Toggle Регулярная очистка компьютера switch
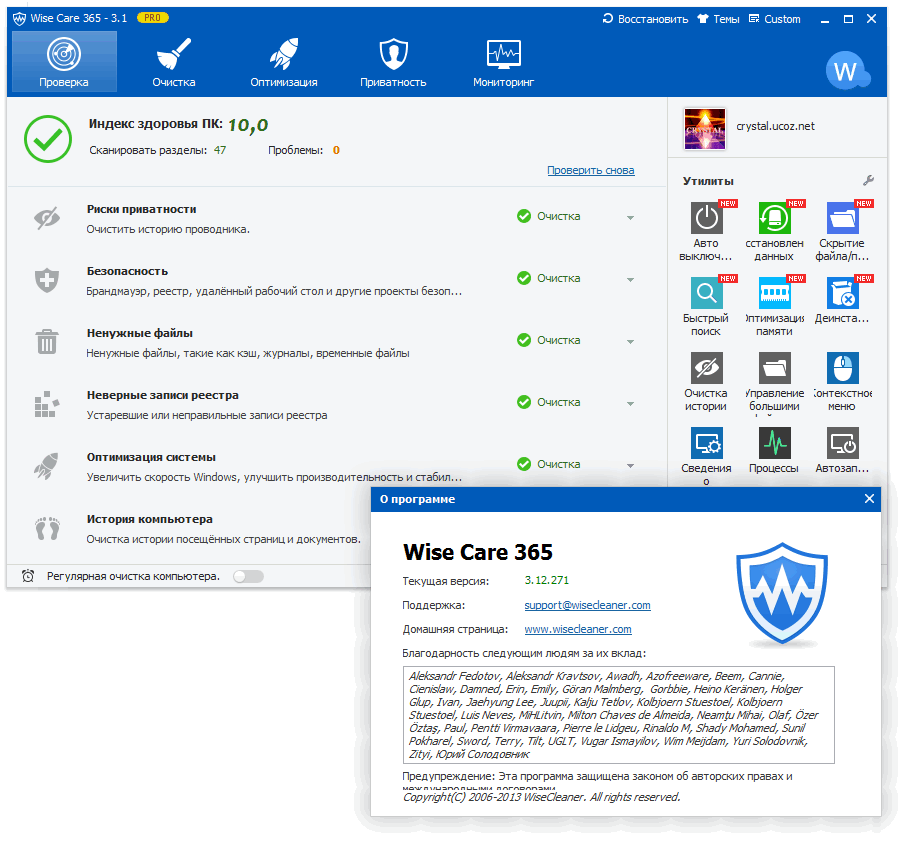Viewport: 904px width, 851px height. click(x=248, y=577)
